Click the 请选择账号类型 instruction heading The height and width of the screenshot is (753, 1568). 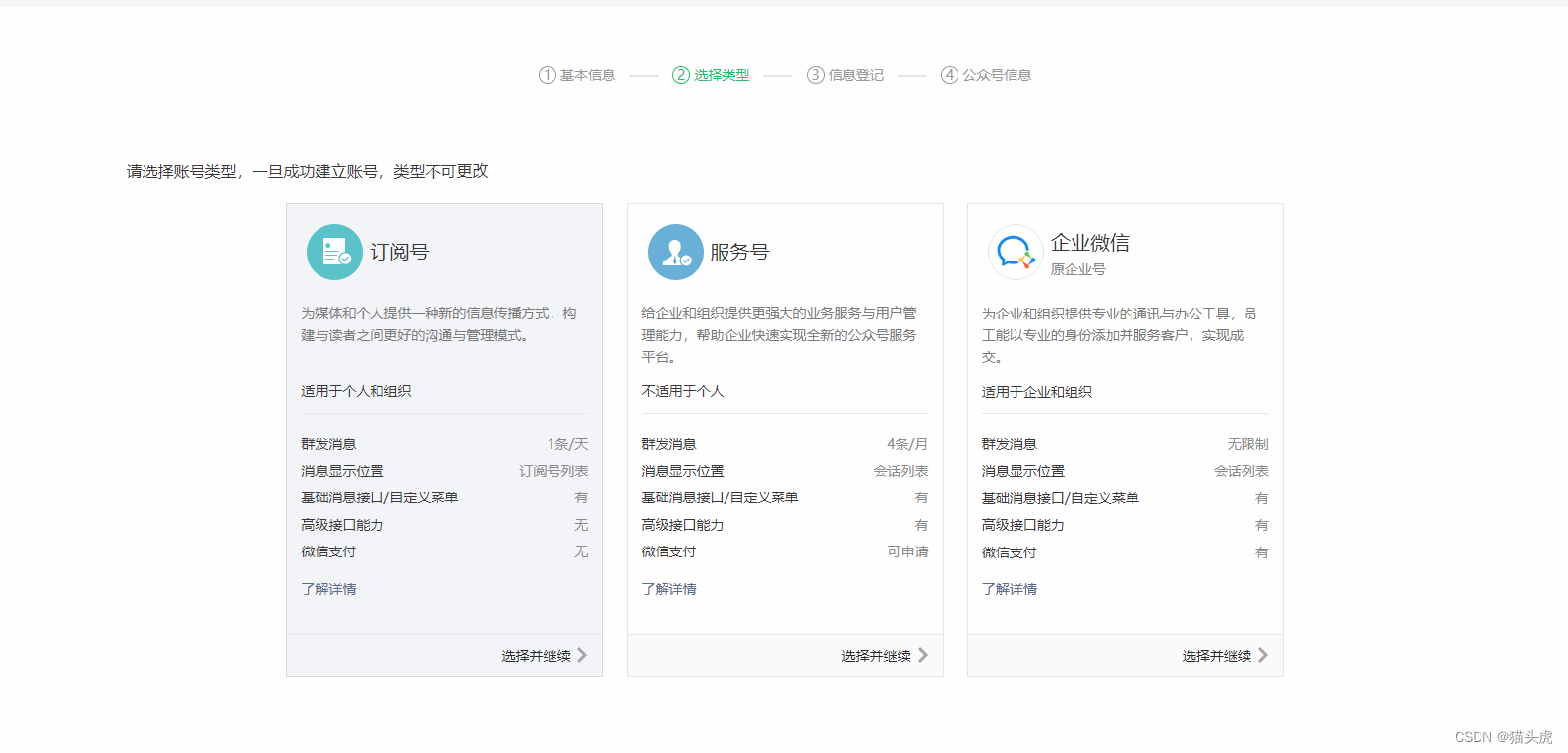tap(307, 171)
